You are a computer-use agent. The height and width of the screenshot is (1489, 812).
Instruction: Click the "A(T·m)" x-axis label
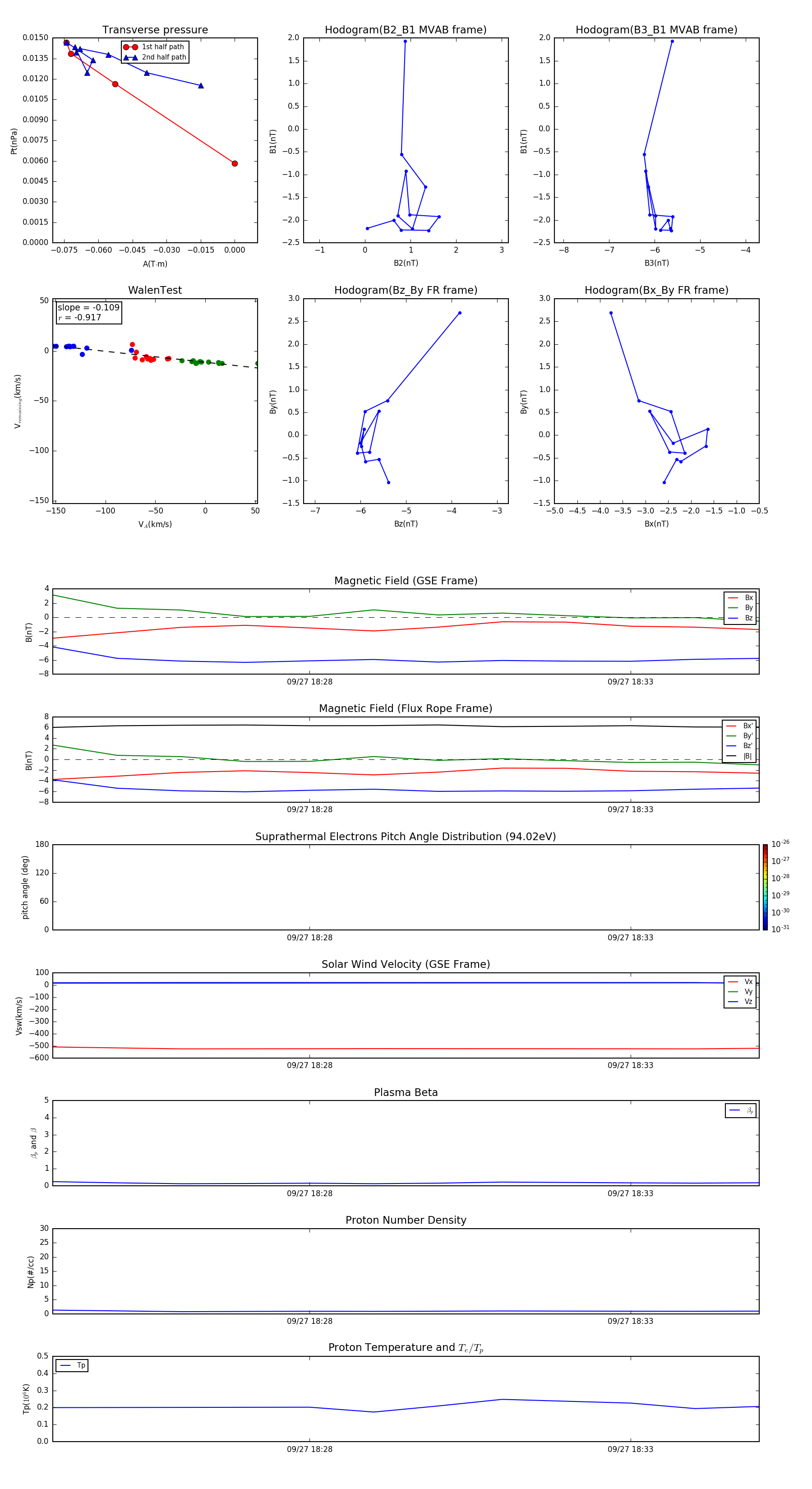[155, 264]
